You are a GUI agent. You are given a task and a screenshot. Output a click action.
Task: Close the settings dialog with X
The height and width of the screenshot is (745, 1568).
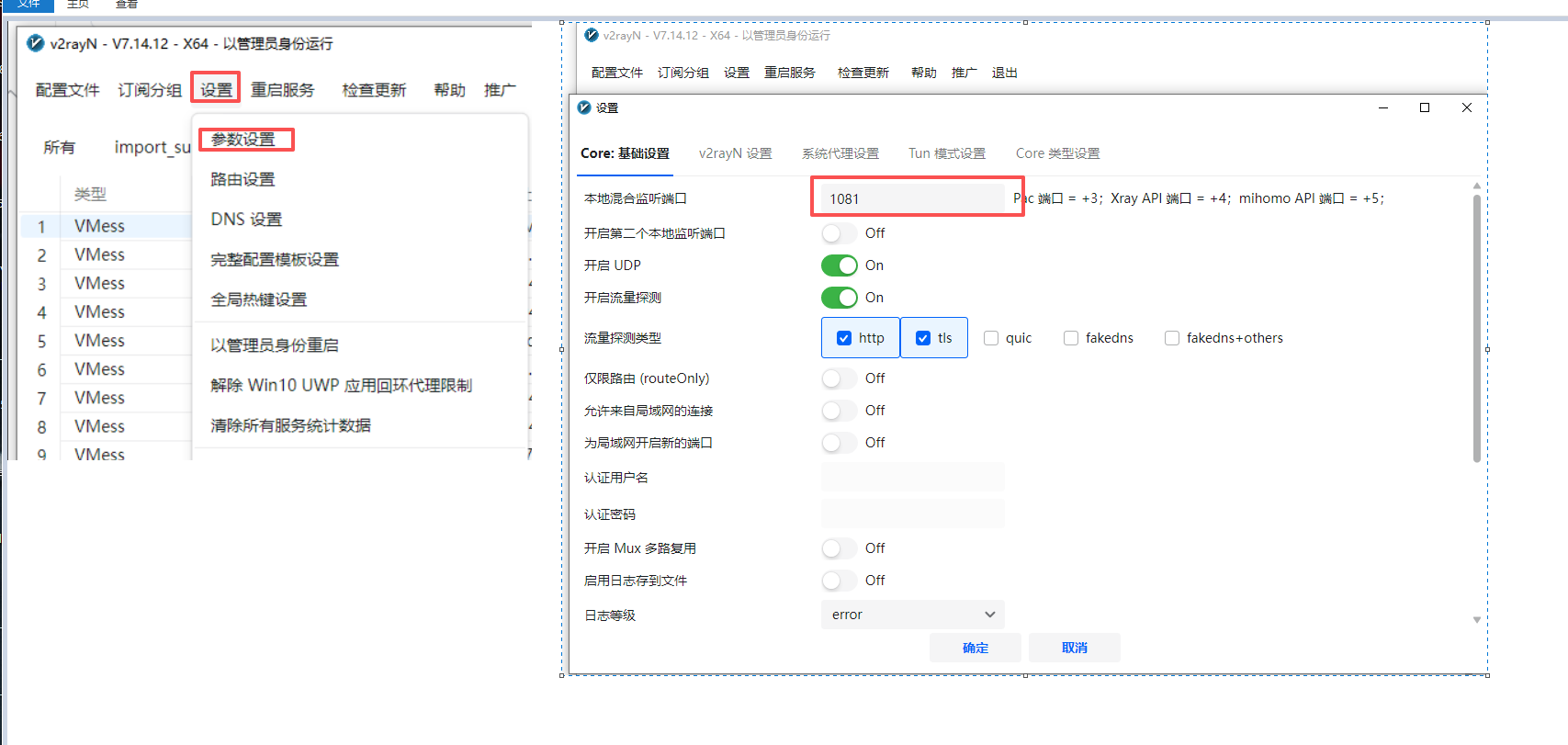coord(1467,107)
